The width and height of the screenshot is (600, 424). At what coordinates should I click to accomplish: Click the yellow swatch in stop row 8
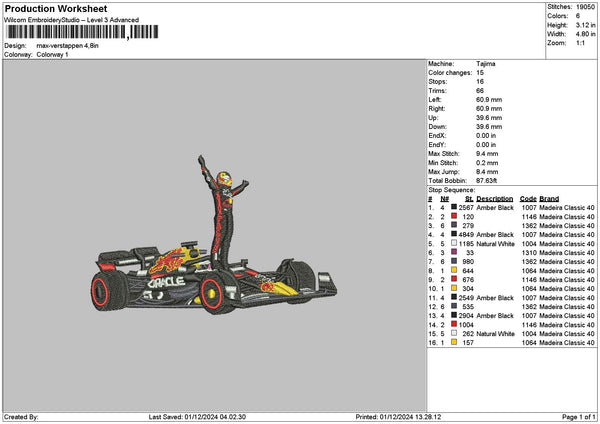(x=454, y=270)
